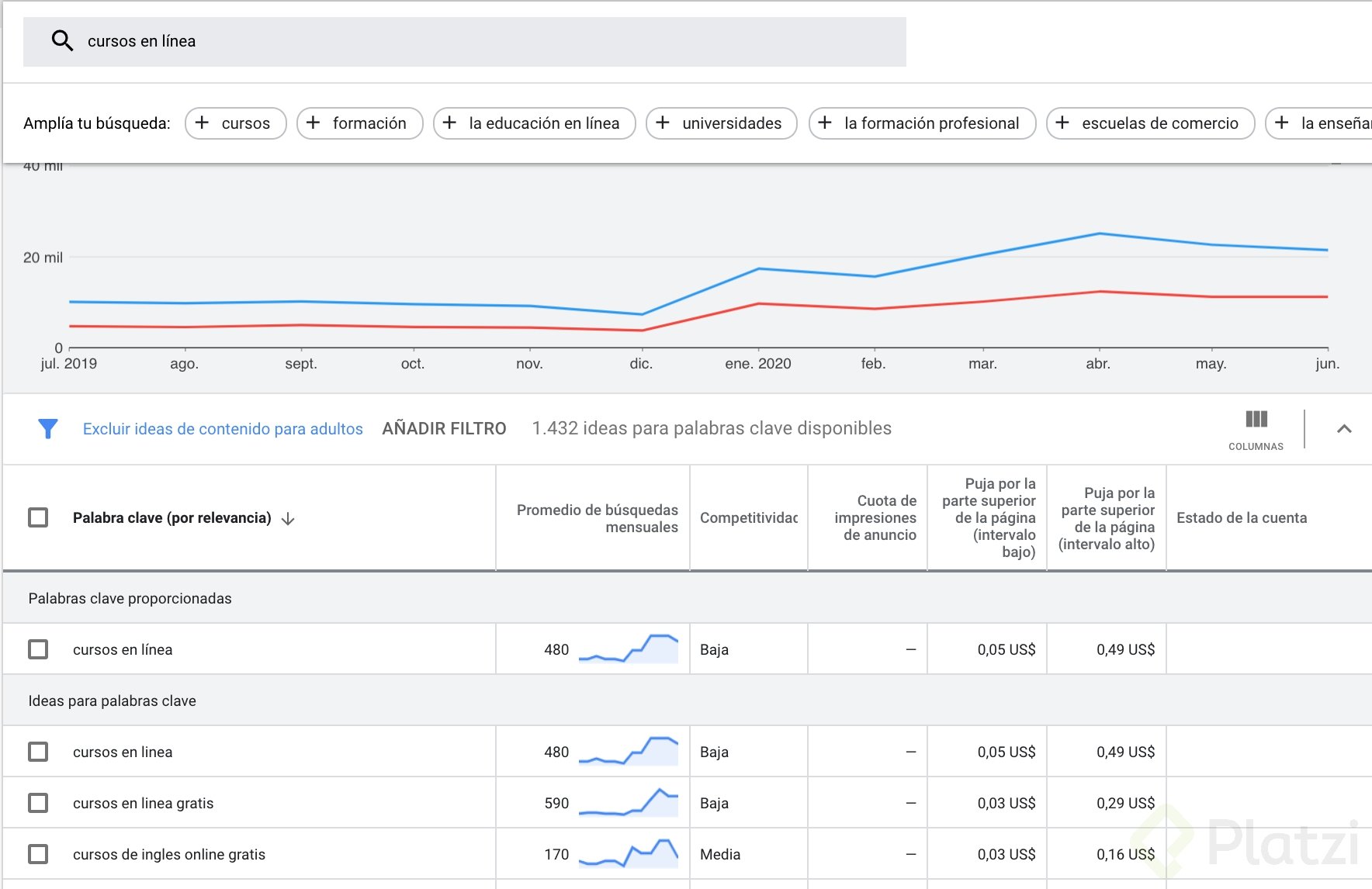The image size is (1372, 889).
Task: Click the search magnifier icon
Action: coord(62,41)
